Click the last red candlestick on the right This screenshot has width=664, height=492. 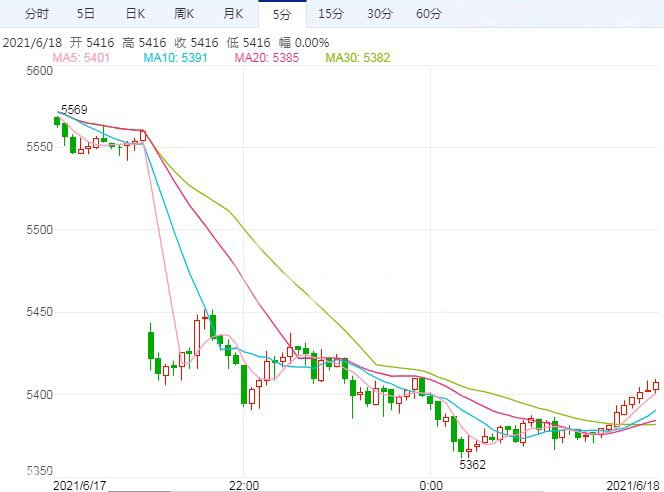656,386
